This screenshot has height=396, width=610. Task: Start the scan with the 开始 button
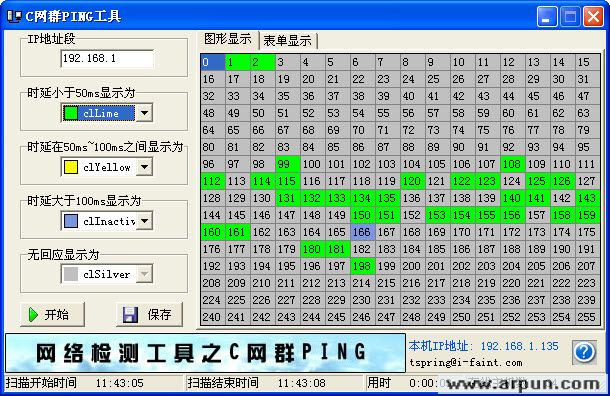click(52, 314)
